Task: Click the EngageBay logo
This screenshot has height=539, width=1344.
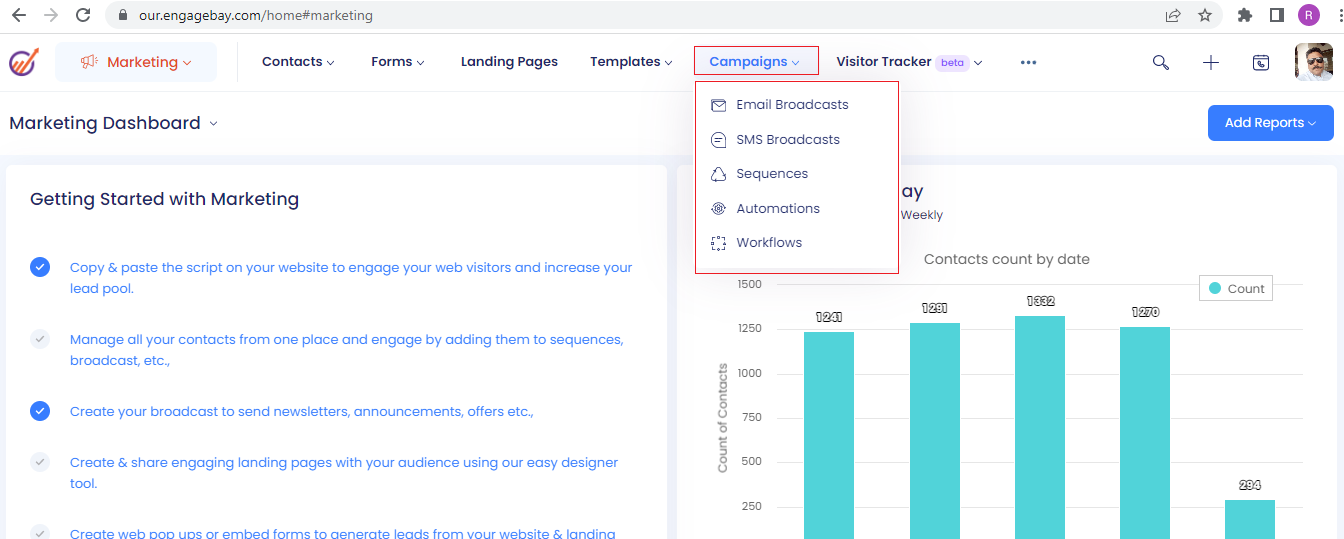Action: (x=23, y=62)
